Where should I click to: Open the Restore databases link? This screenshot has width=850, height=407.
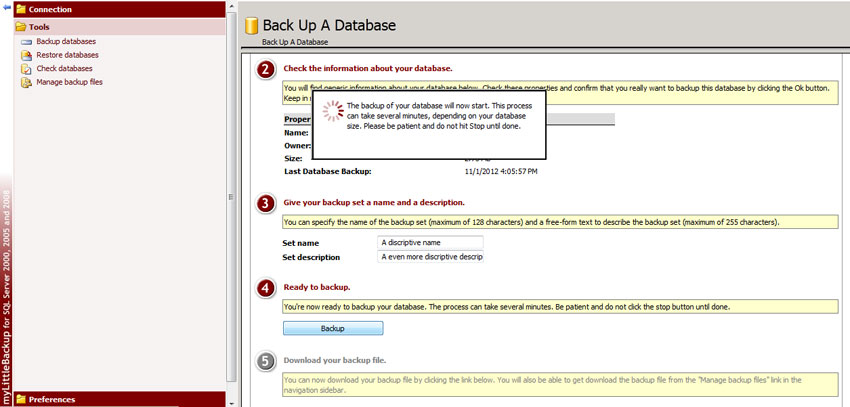(67, 55)
